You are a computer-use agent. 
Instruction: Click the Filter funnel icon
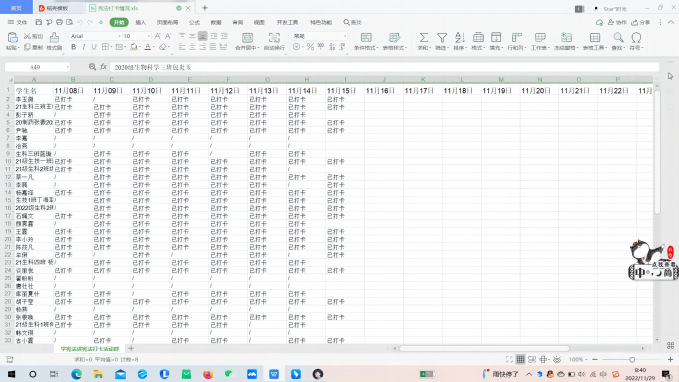[442, 38]
